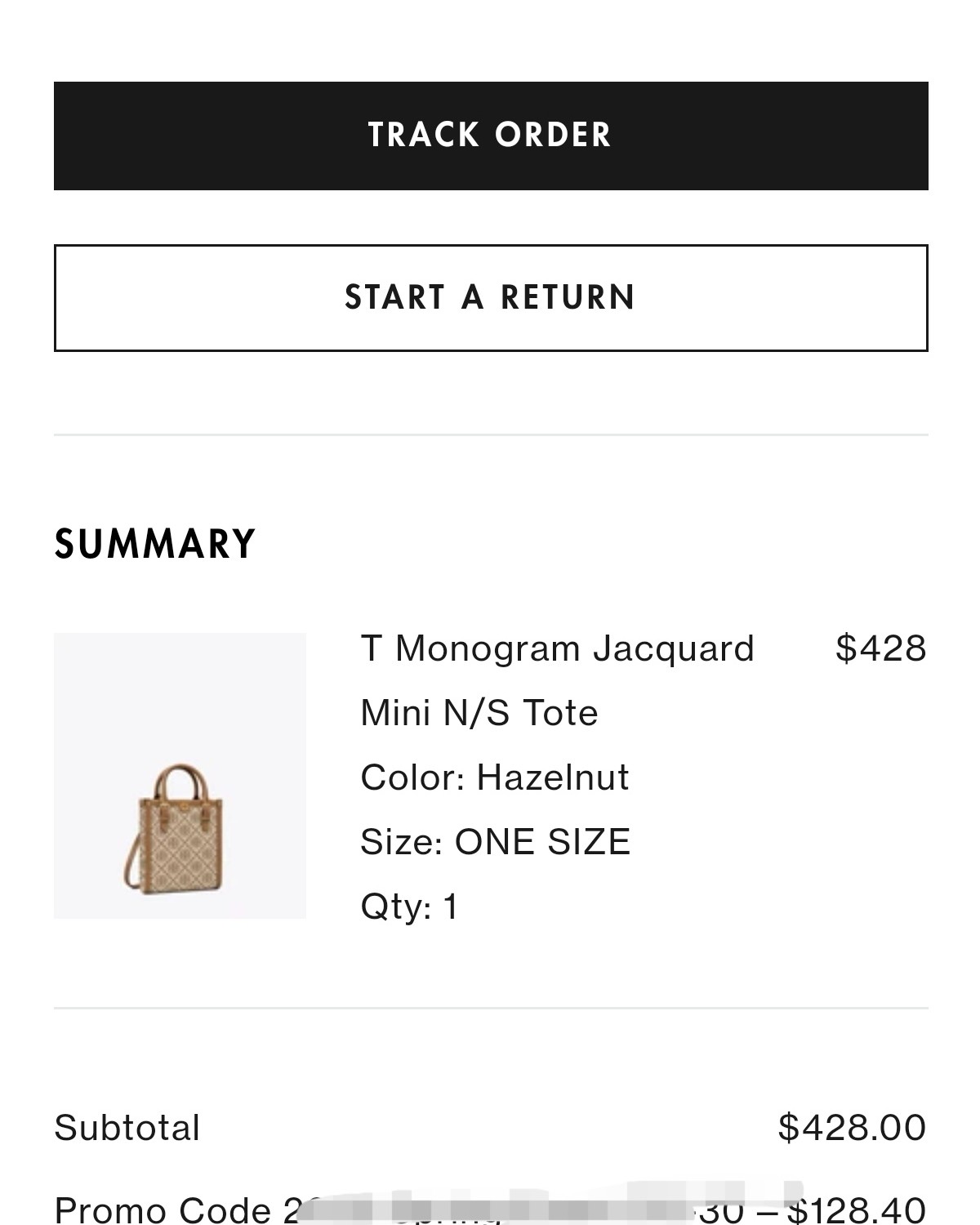980x1225 pixels.
Task: Click the Subtotal label
Action: [x=127, y=1128]
